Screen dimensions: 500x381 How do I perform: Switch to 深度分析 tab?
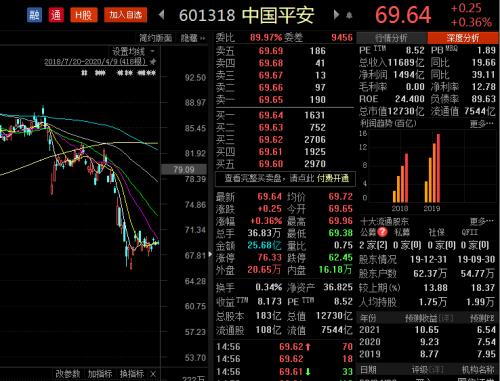[x=463, y=38]
